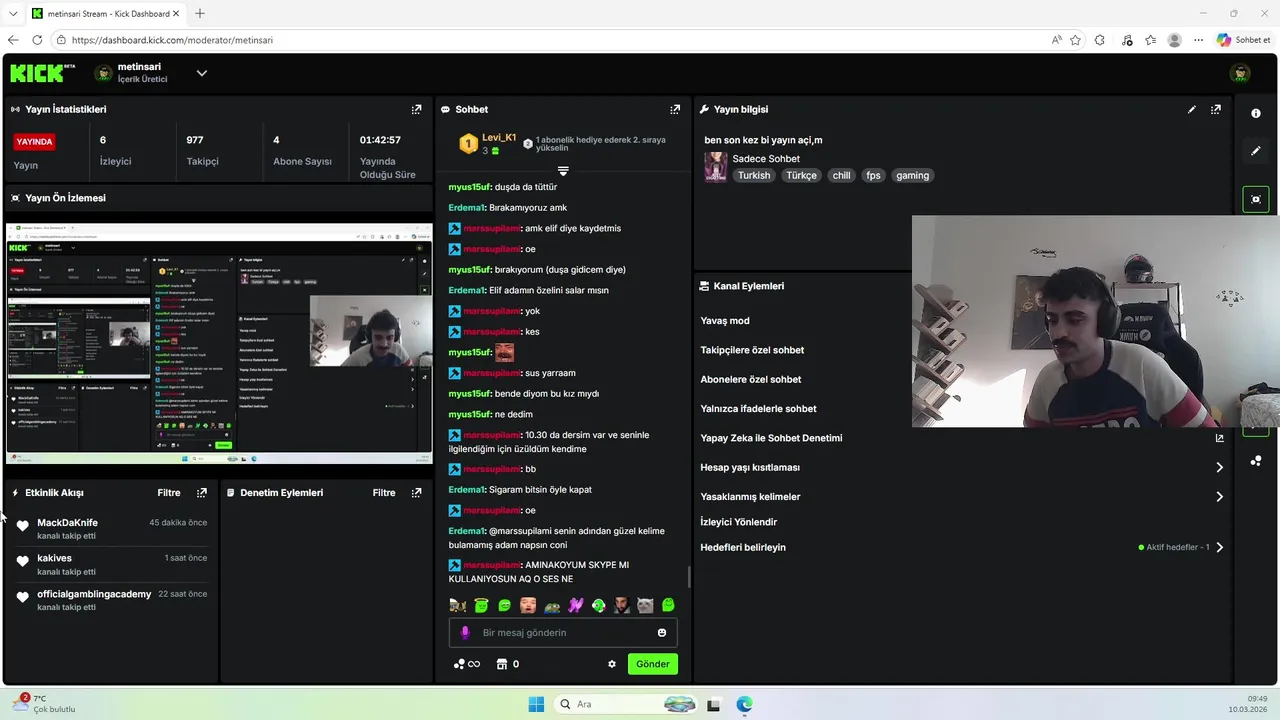
Task: Open the profile avatar menu top right
Action: pos(1240,73)
